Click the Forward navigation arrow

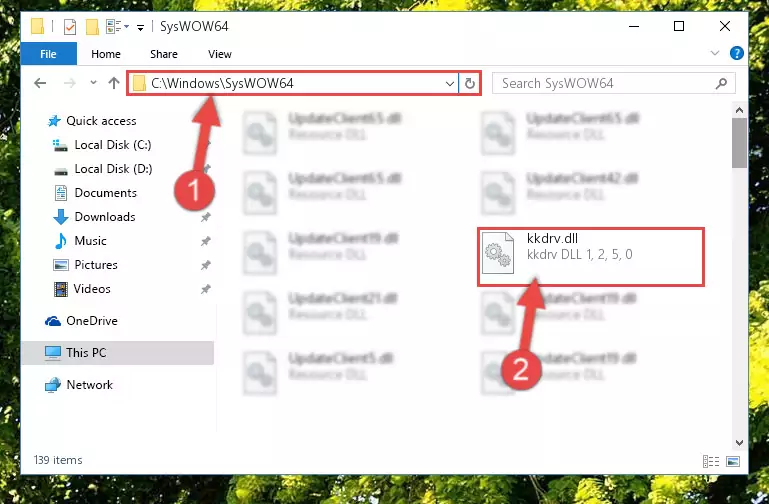click(x=70, y=83)
